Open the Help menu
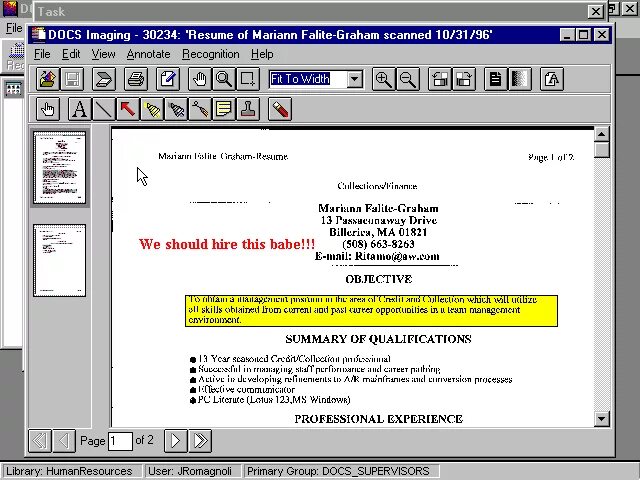 262,54
